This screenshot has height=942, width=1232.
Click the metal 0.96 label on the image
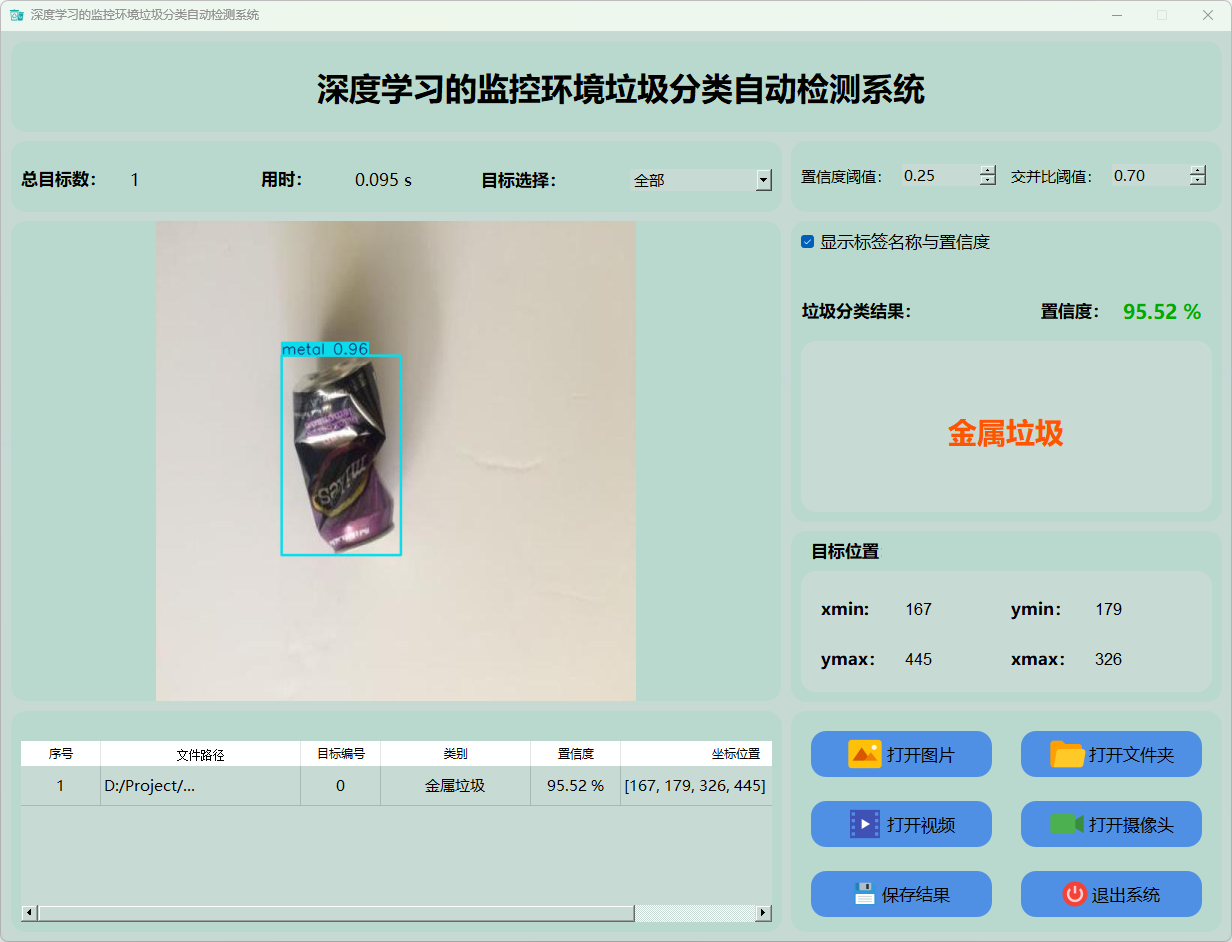326,349
